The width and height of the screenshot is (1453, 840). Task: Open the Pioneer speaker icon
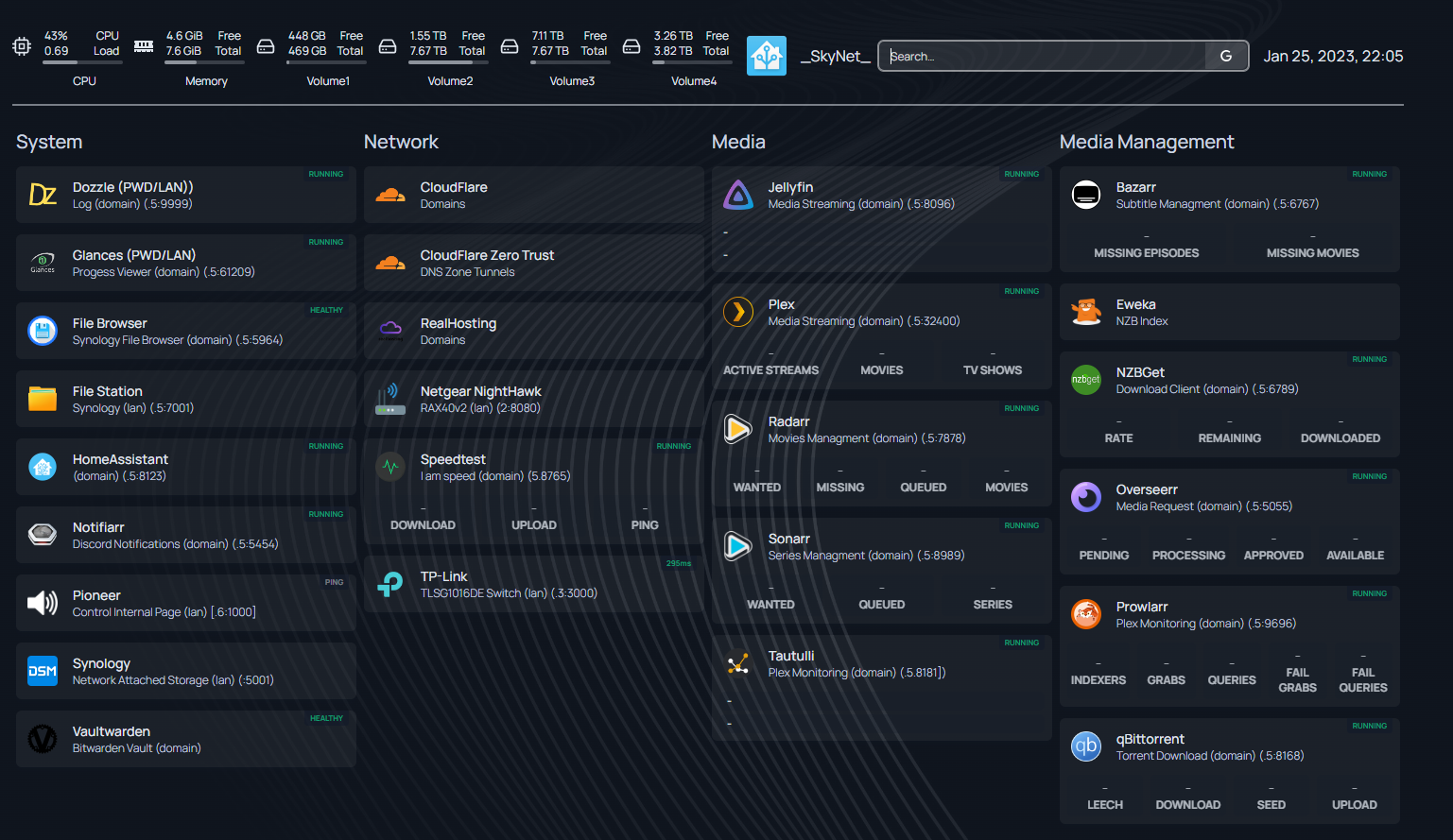coord(43,603)
